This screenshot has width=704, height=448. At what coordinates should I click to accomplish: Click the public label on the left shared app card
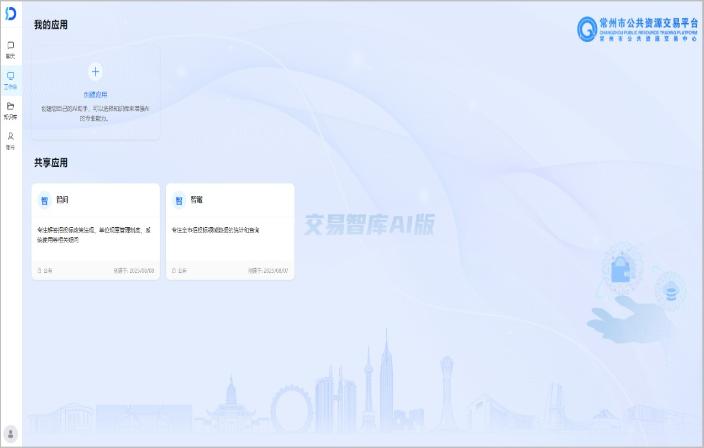[46, 270]
